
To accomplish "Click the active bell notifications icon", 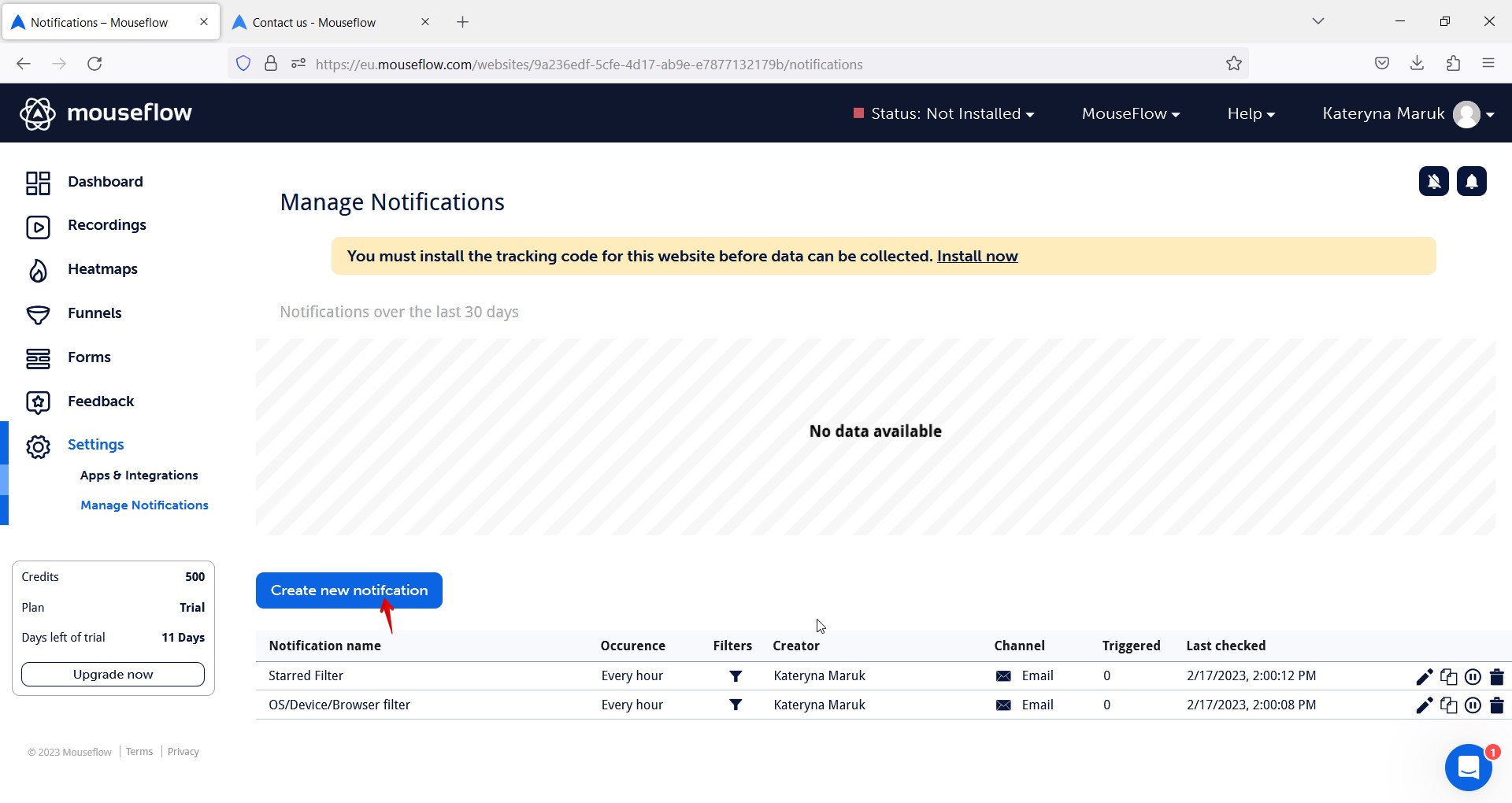I will point(1472,181).
